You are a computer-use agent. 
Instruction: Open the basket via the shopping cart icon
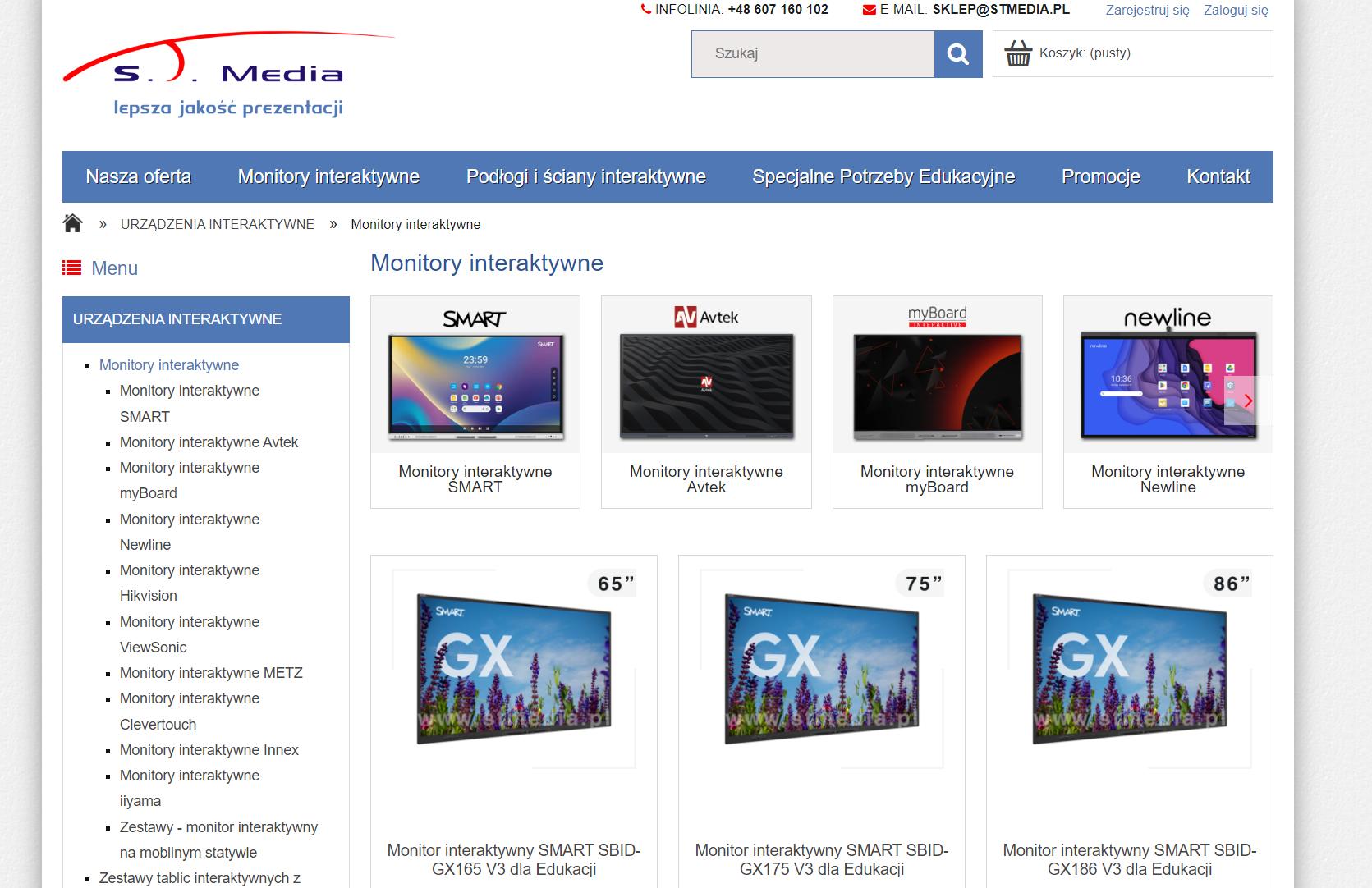(1019, 53)
